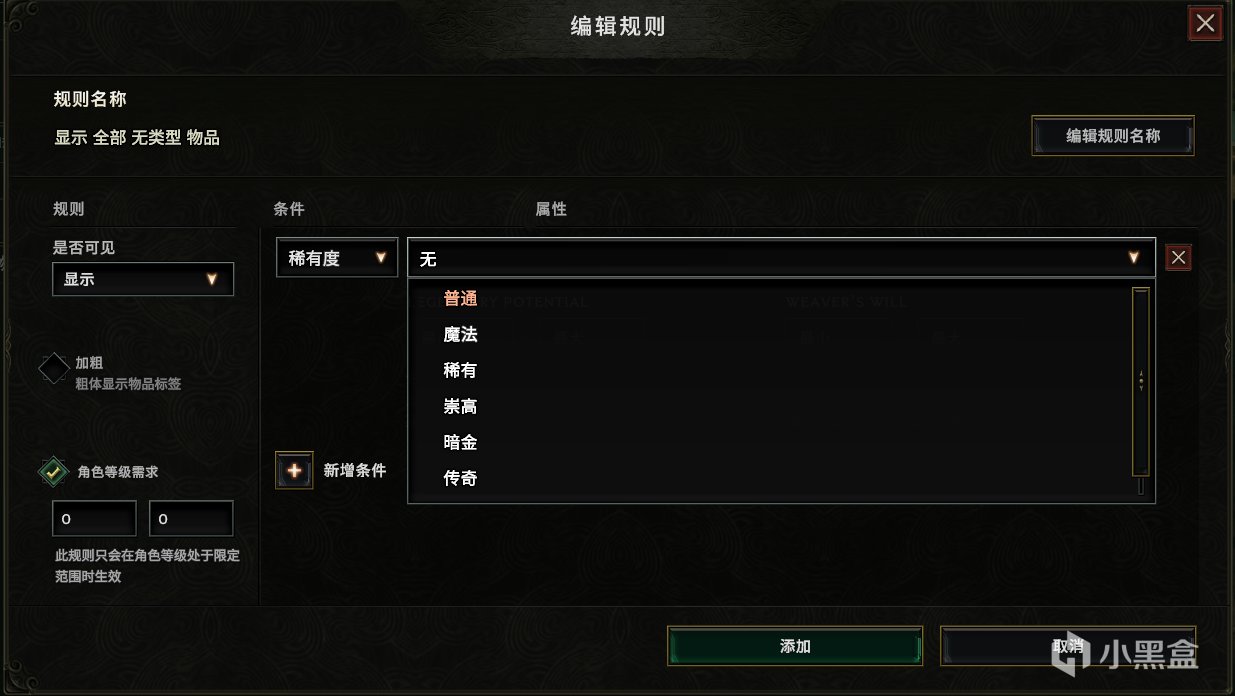Click the arrow on the 显示 dropdown

(212, 279)
